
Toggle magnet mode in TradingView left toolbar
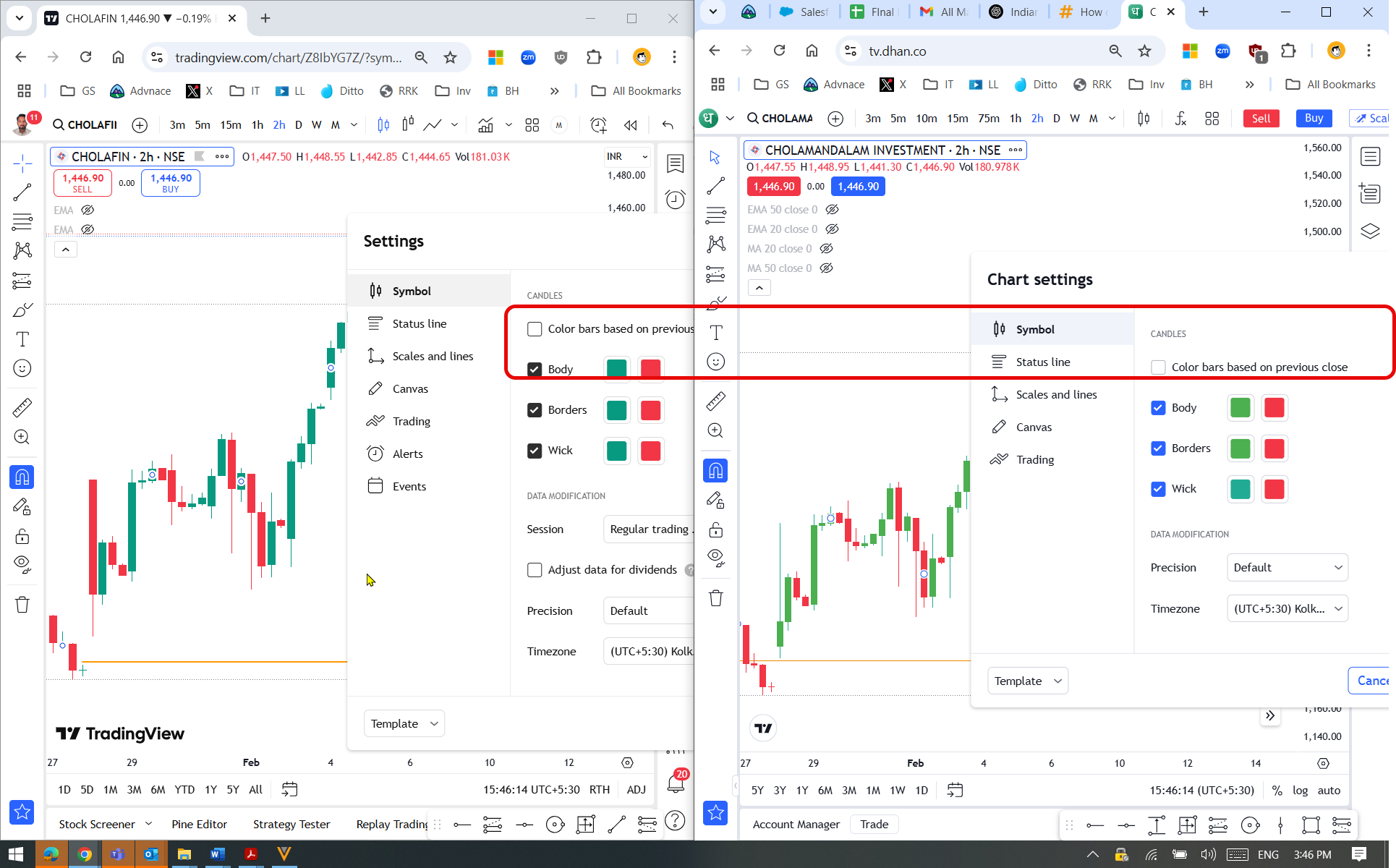pyautogui.click(x=22, y=477)
